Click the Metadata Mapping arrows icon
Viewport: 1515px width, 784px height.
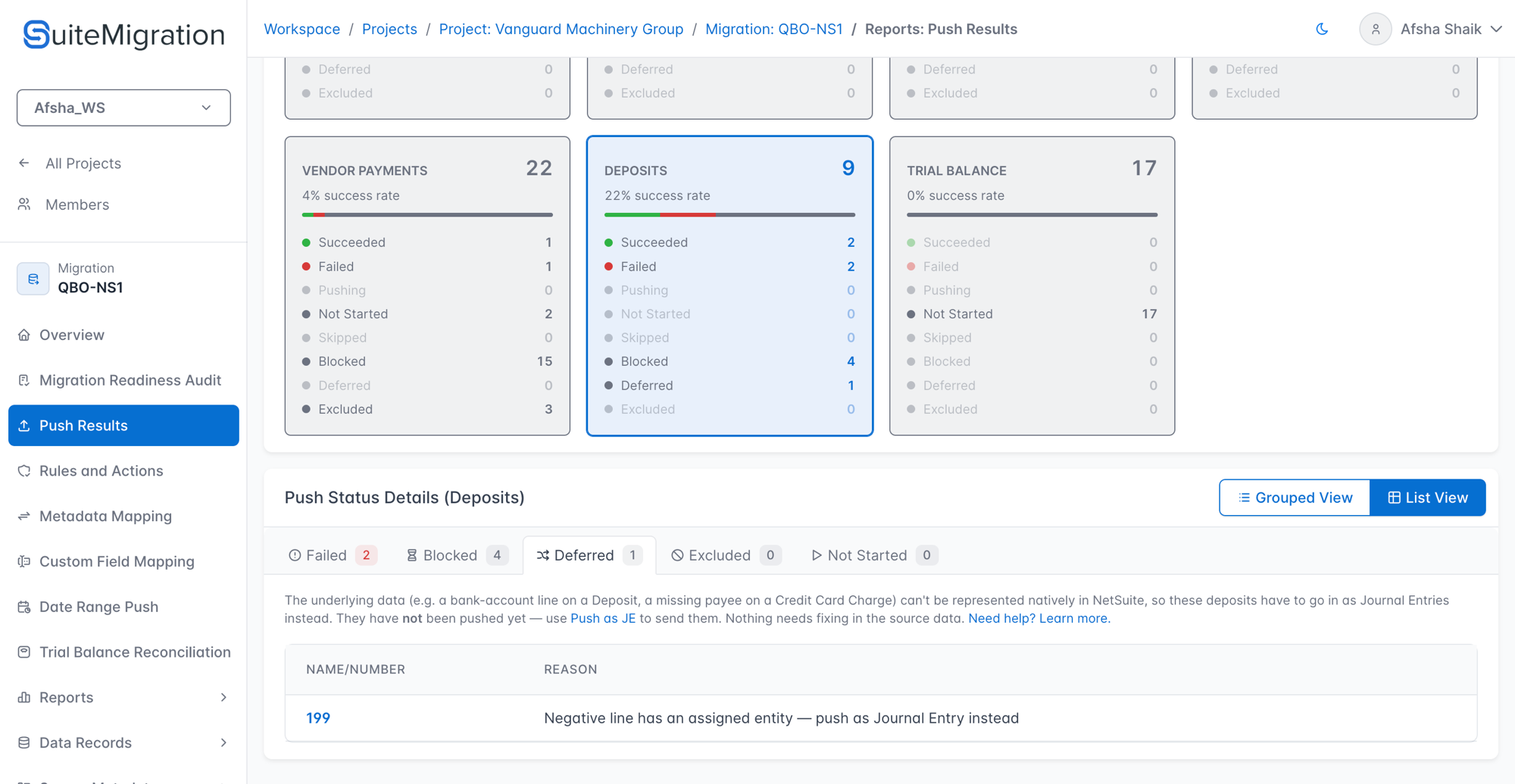point(24,517)
